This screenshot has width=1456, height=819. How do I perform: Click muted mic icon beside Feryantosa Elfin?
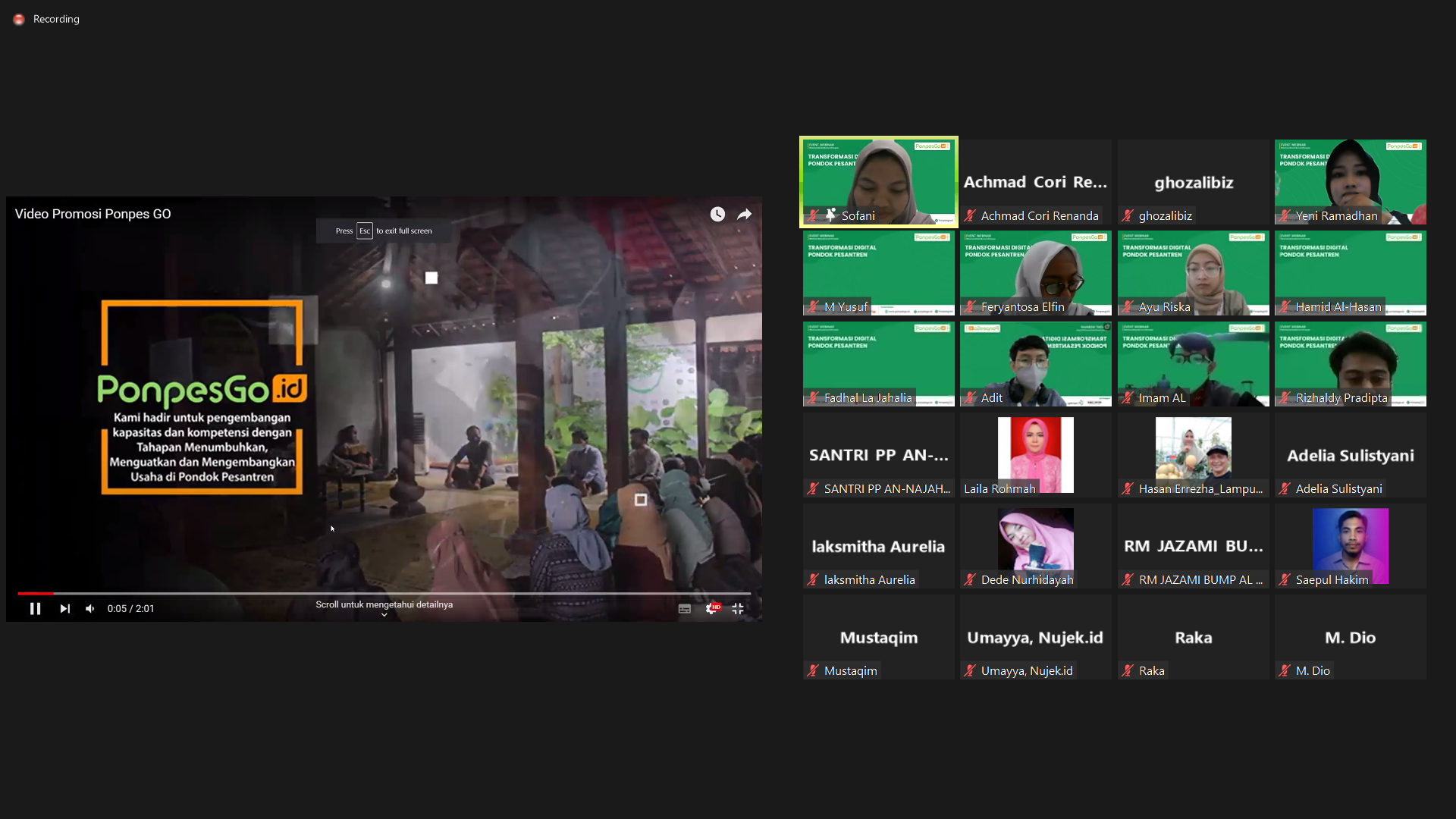point(970,306)
